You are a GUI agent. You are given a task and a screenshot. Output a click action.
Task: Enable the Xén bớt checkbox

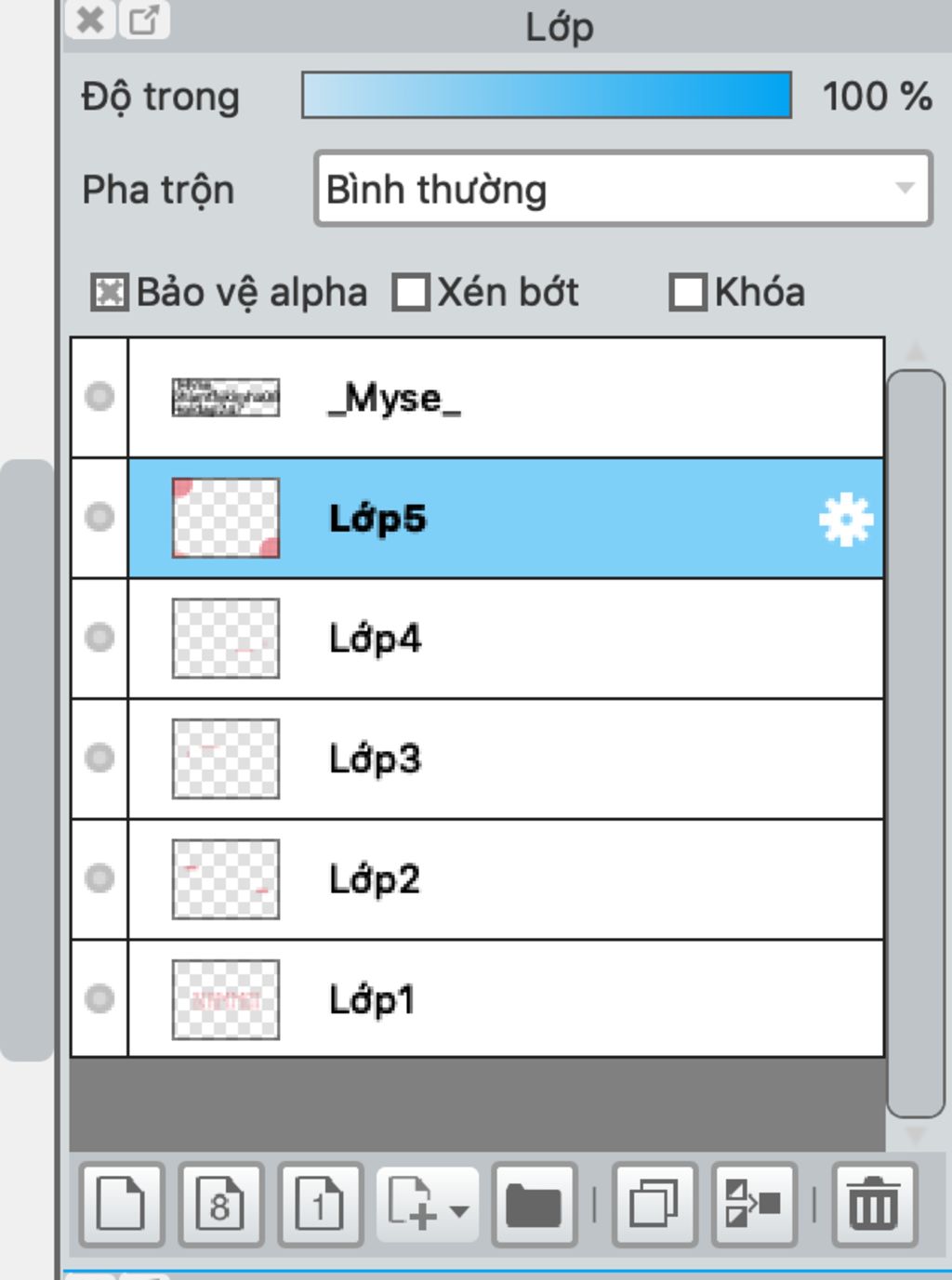410,293
